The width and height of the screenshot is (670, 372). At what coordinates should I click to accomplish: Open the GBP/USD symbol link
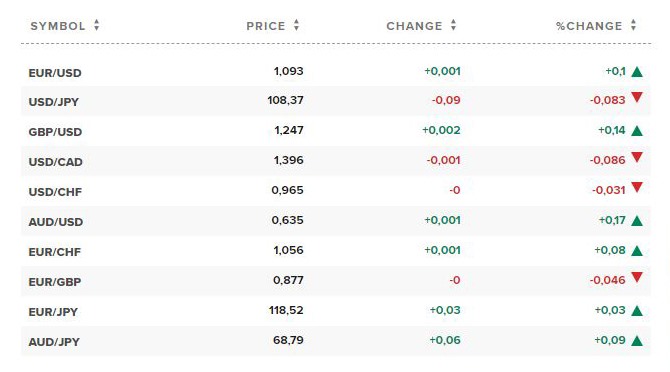(x=55, y=132)
